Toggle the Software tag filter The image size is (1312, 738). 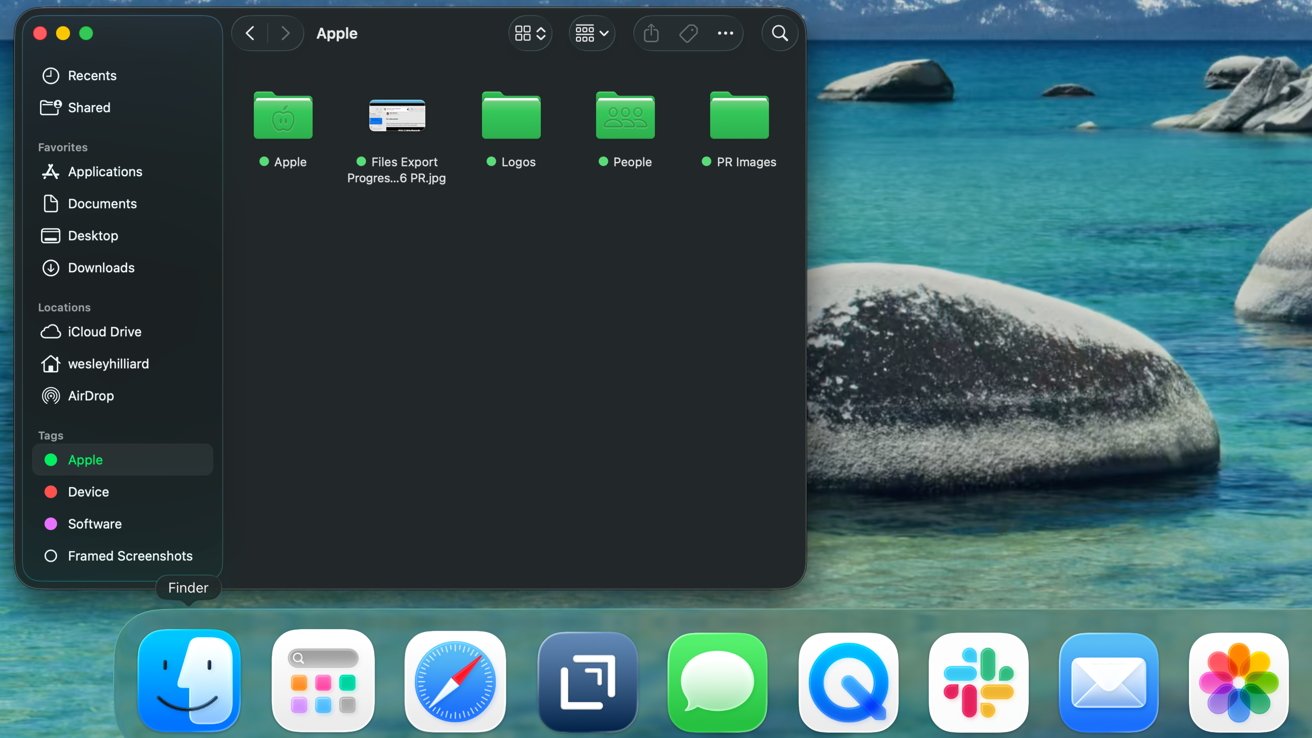[95, 523]
